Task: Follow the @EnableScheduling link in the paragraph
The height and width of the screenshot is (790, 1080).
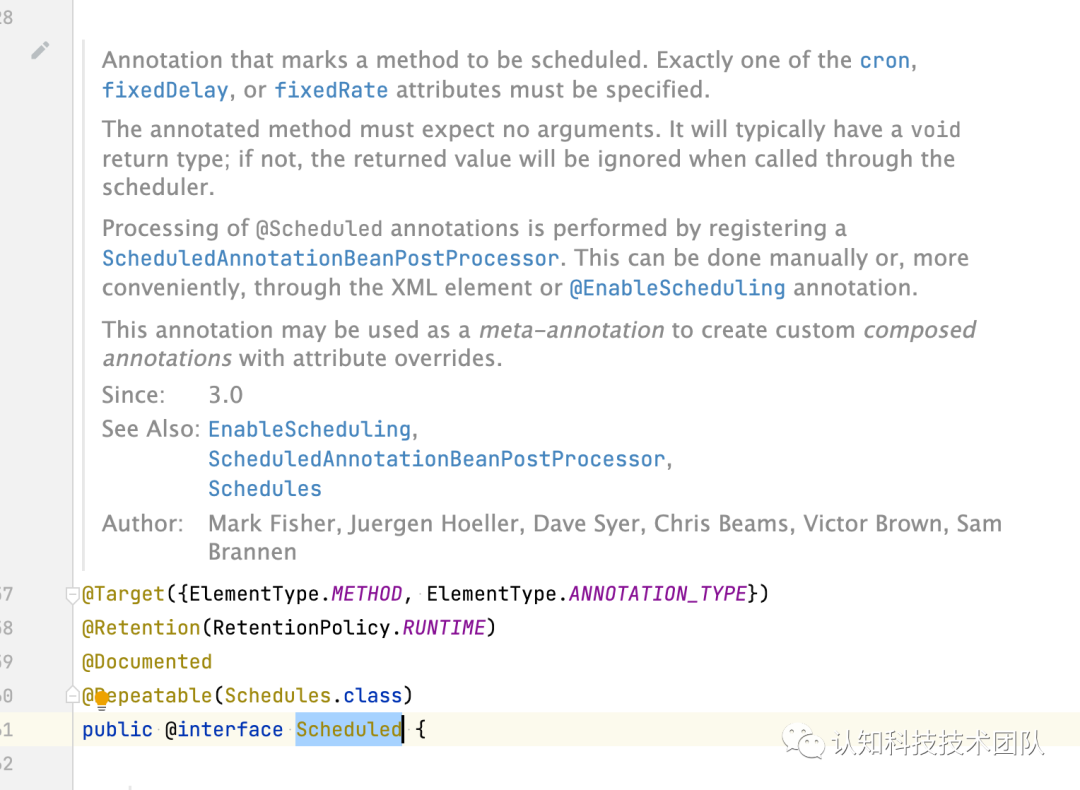Action: coord(677,288)
